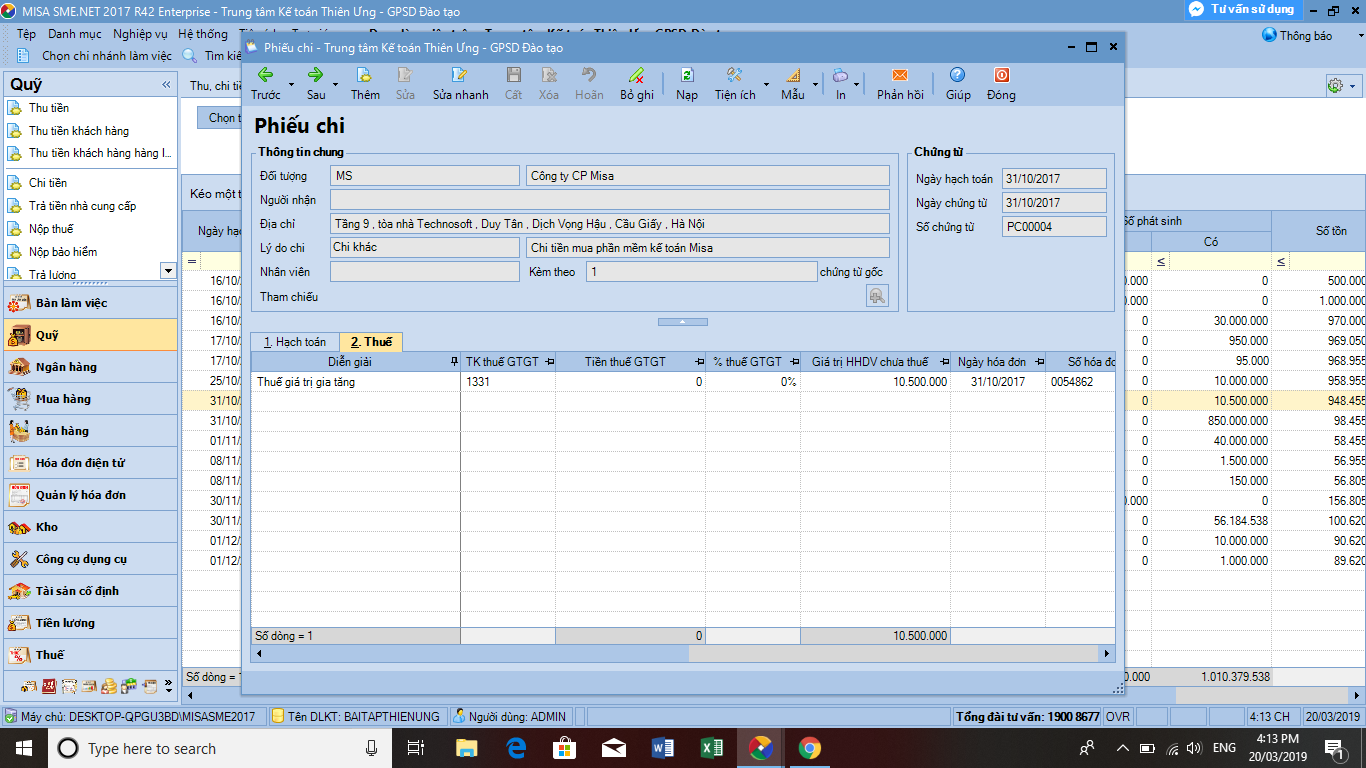Open Thu tiền khách hàng link
Viewport: 1366px width, 768px height.
pos(79,131)
